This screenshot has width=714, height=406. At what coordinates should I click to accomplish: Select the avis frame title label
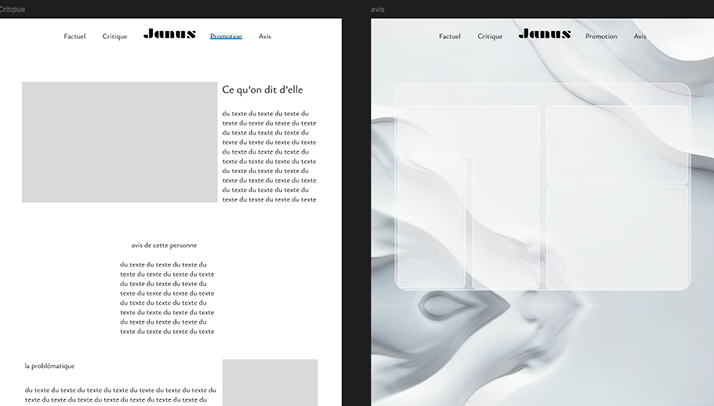click(377, 9)
